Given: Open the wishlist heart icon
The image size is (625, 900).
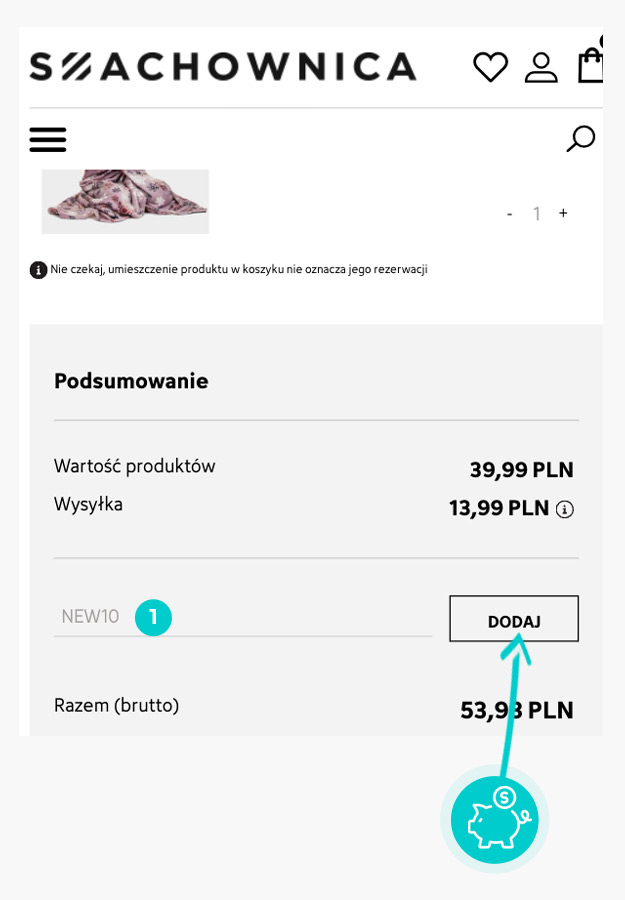Looking at the screenshot, I should [490, 67].
